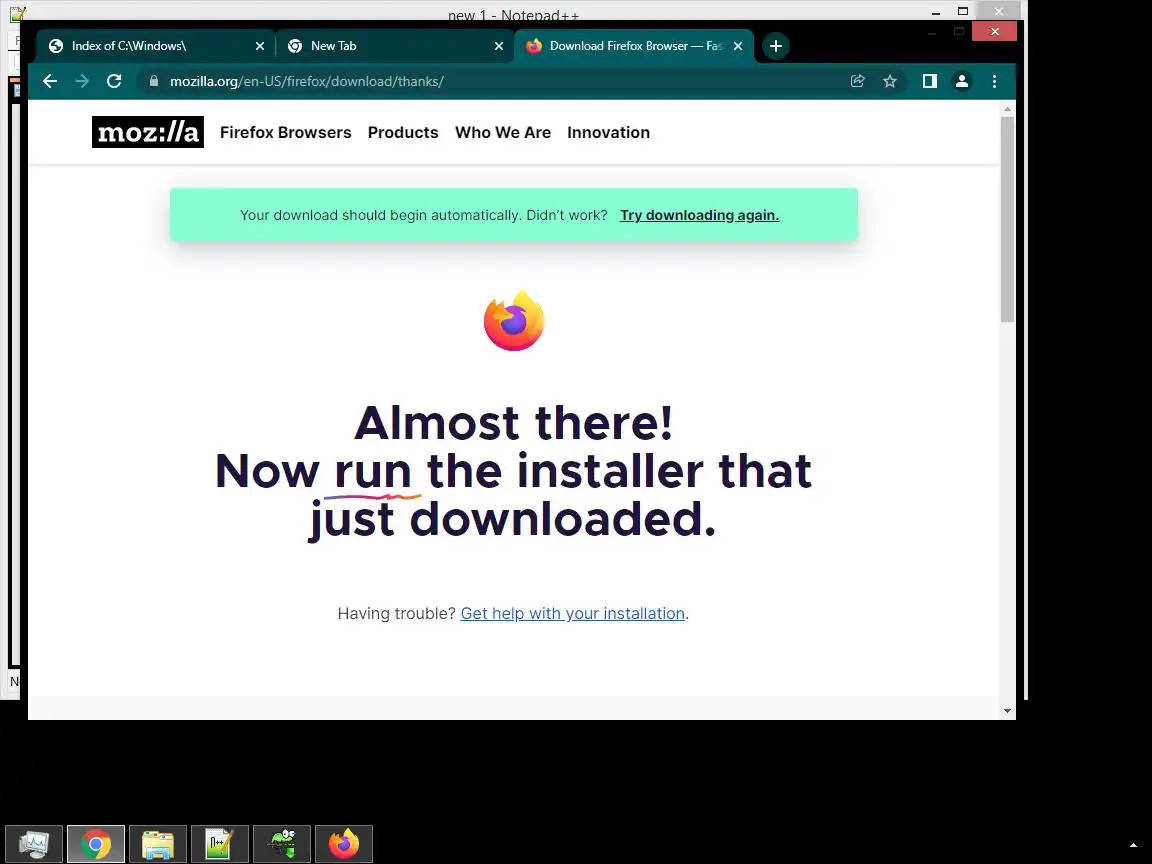Click the forward navigation arrow
The height and width of the screenshot is (864, 1152).
(82, 82)
